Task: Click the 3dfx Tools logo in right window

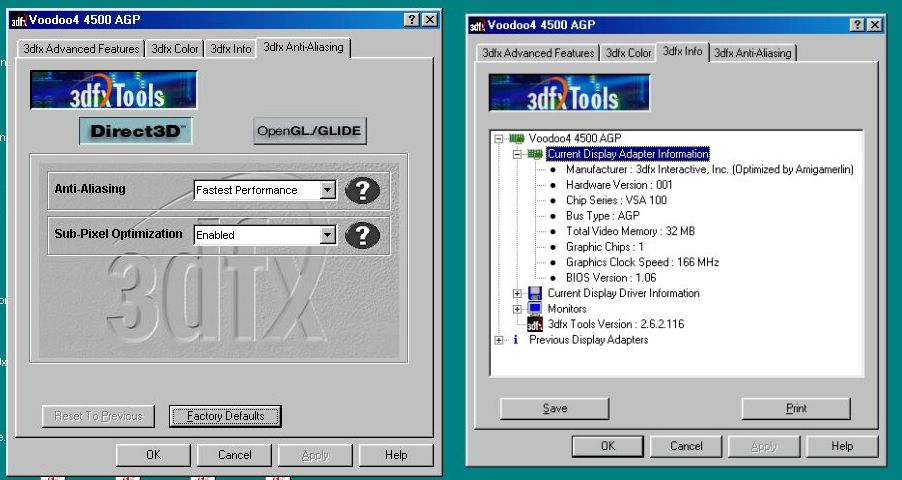Action: point(570,93)
